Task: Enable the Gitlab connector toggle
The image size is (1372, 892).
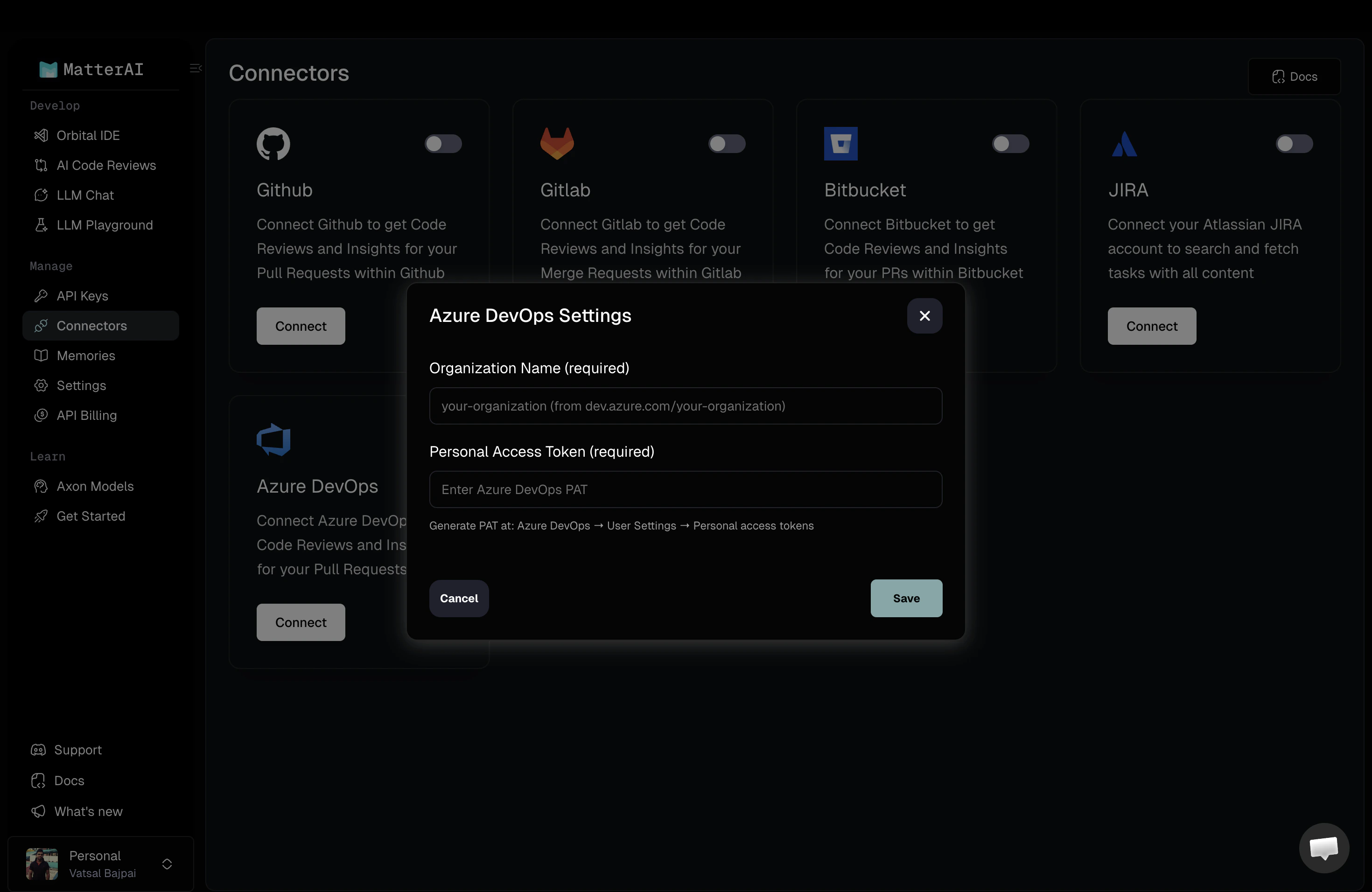Action: click(x=726, y=144)
